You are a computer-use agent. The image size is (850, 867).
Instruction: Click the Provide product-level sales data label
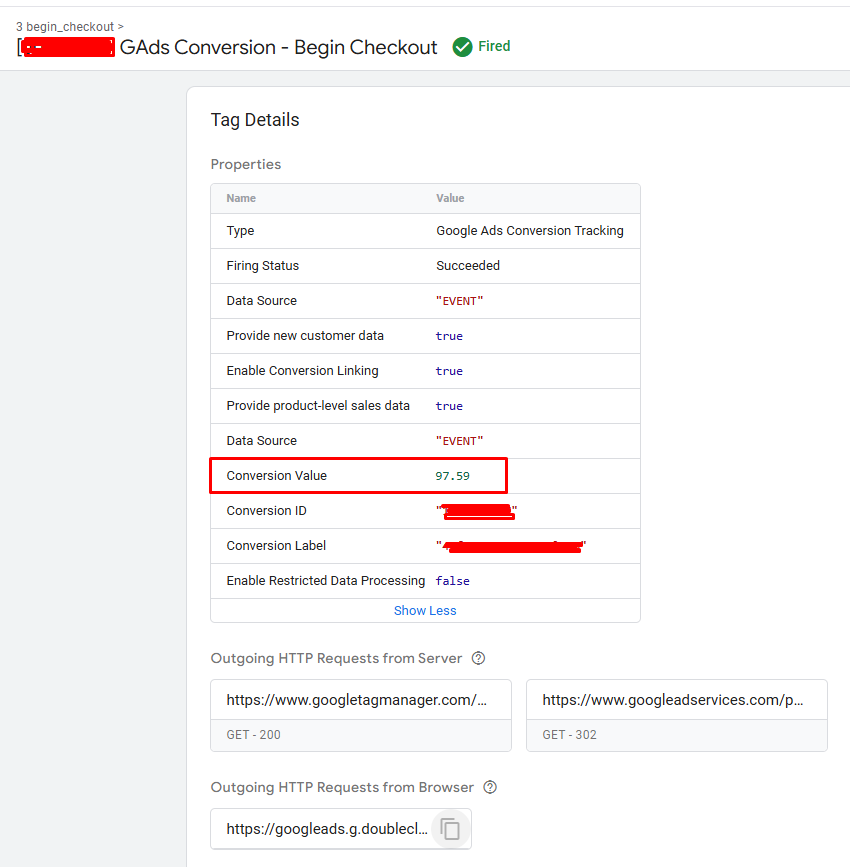pos(318,405)
